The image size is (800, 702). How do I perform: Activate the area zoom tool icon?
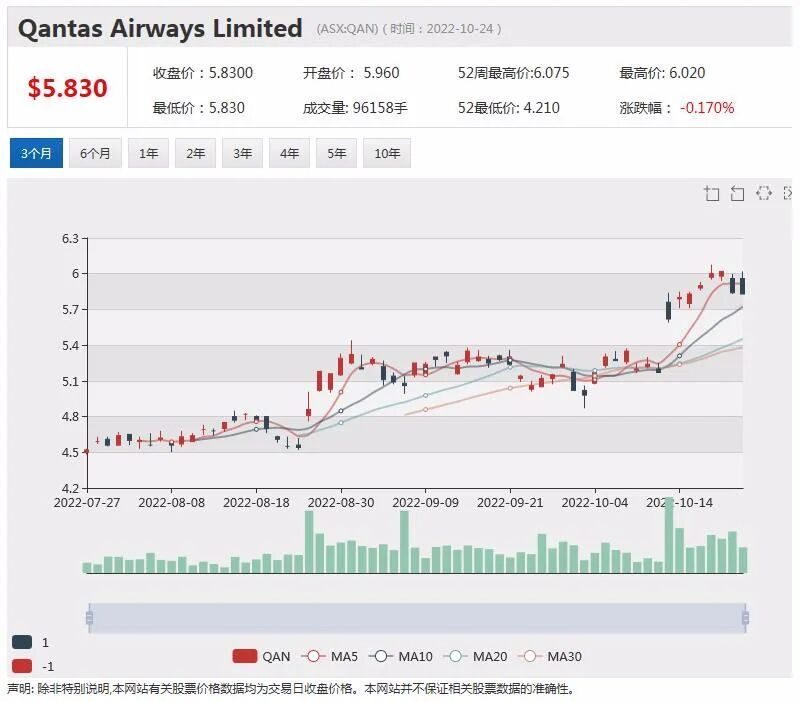click(x=712, y=194)
